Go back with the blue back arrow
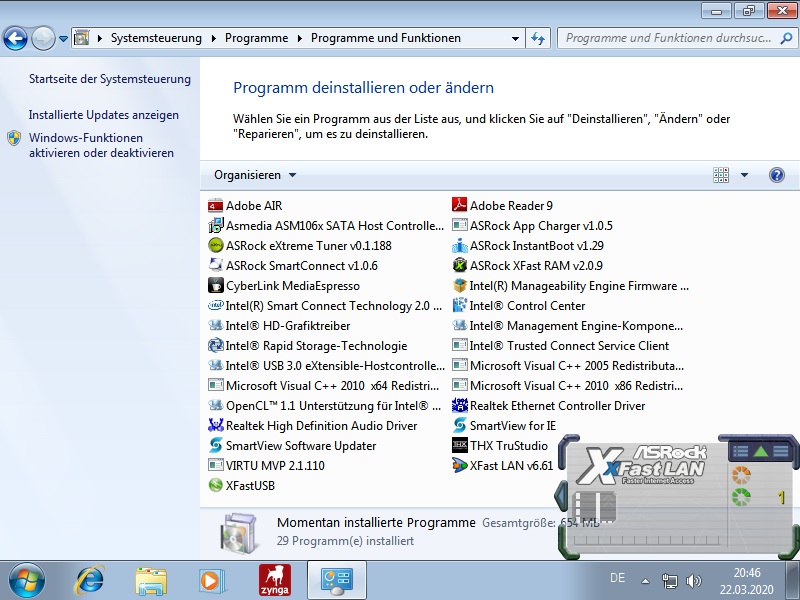The height and width of the screenshot is (600, 800). tap(15, 38)
